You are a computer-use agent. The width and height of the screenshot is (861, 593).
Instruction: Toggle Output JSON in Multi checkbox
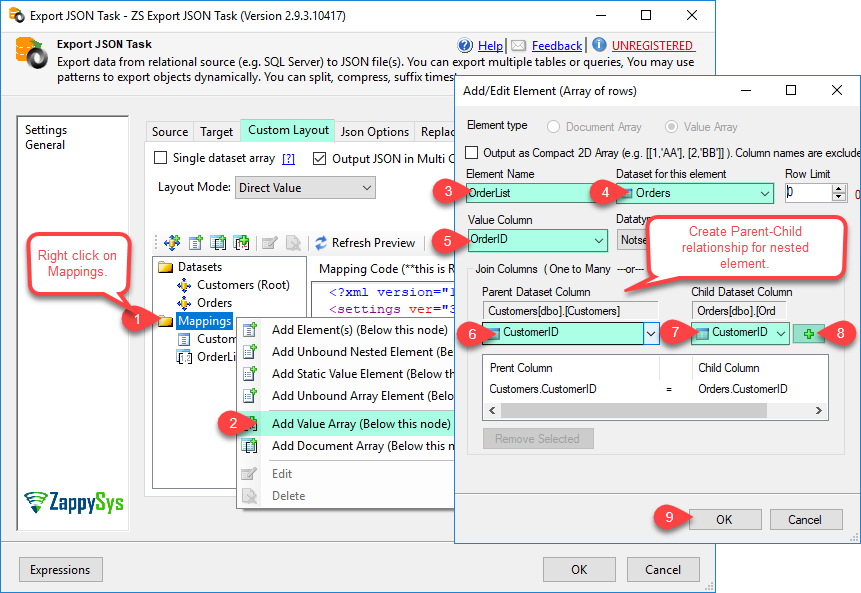point(319,159)
